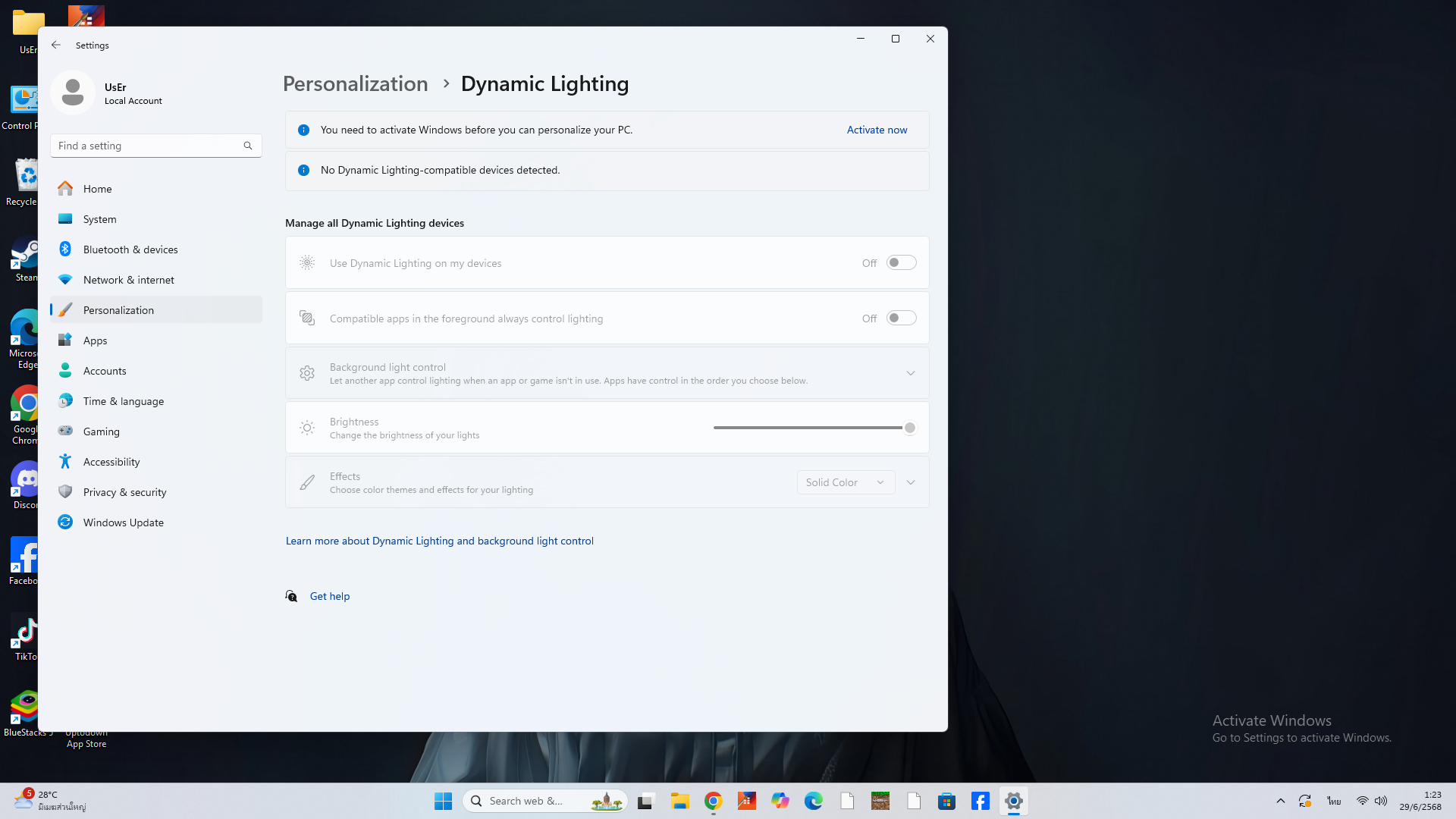
Task: Open the volume icon in system tray
Action: (1381, 801)
